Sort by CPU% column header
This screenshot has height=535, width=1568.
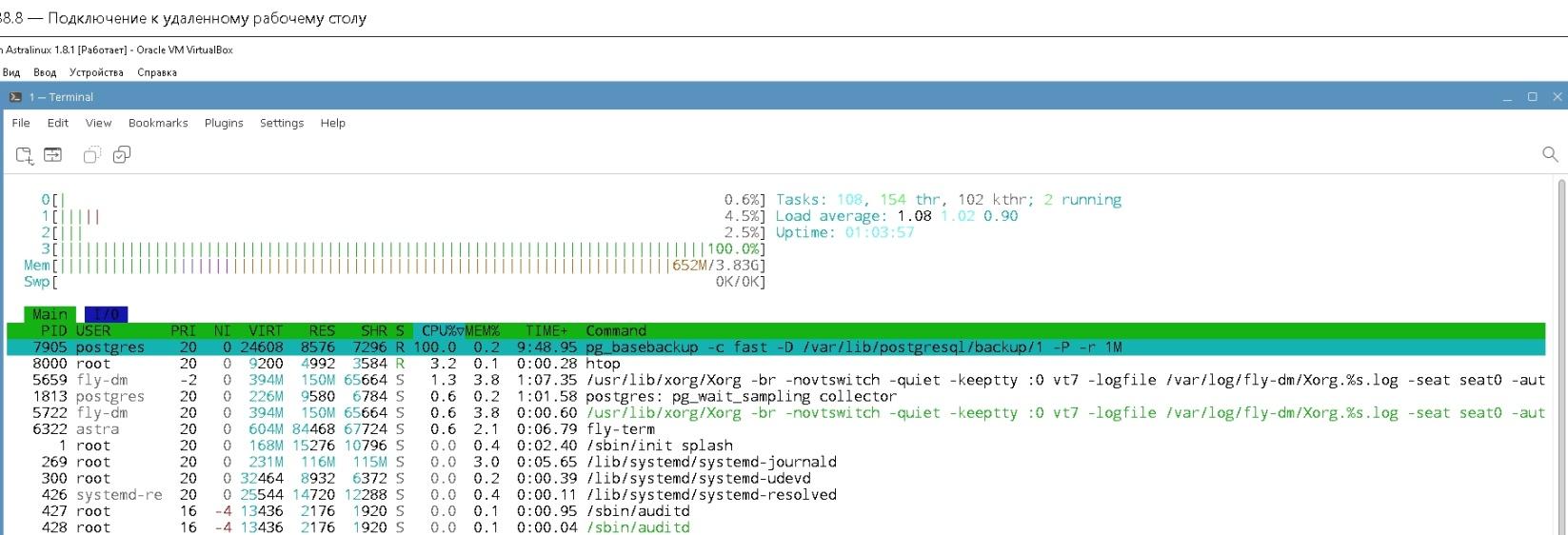point(439,331)
